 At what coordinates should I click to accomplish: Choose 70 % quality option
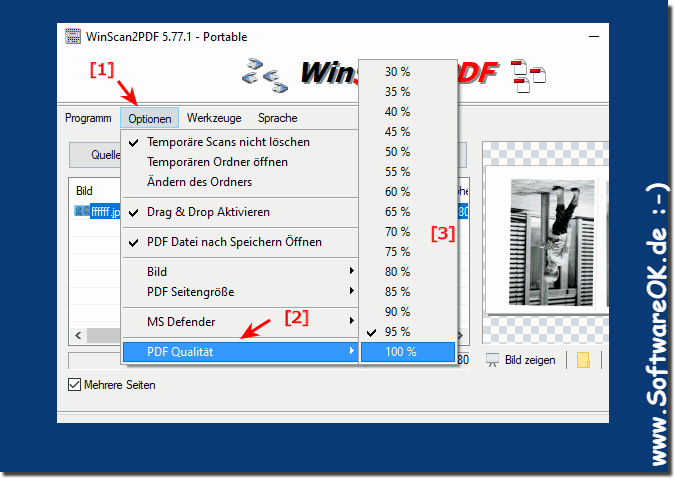408,232
